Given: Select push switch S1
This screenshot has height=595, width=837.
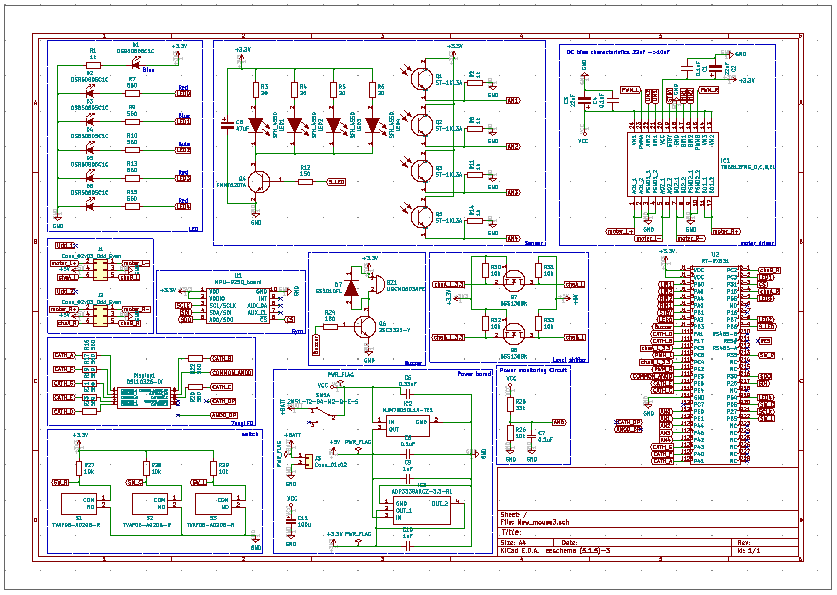Looking at the screenshot, I should [79, 504].
